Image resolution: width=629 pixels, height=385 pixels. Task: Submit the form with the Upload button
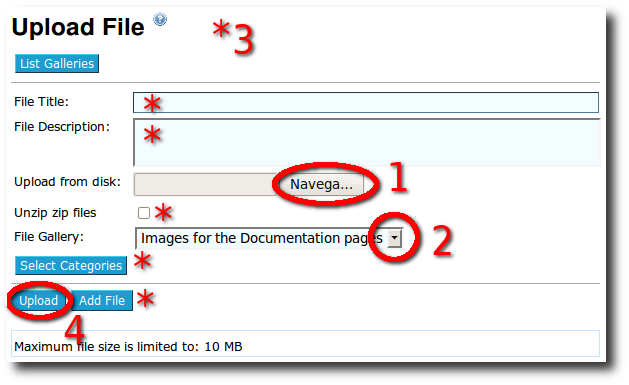39,301
